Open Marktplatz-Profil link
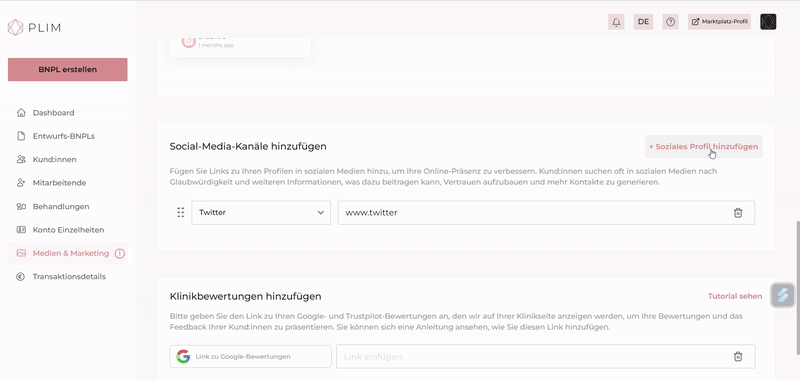Viewport: 800px width, 380px height. [x=719, y=22]
